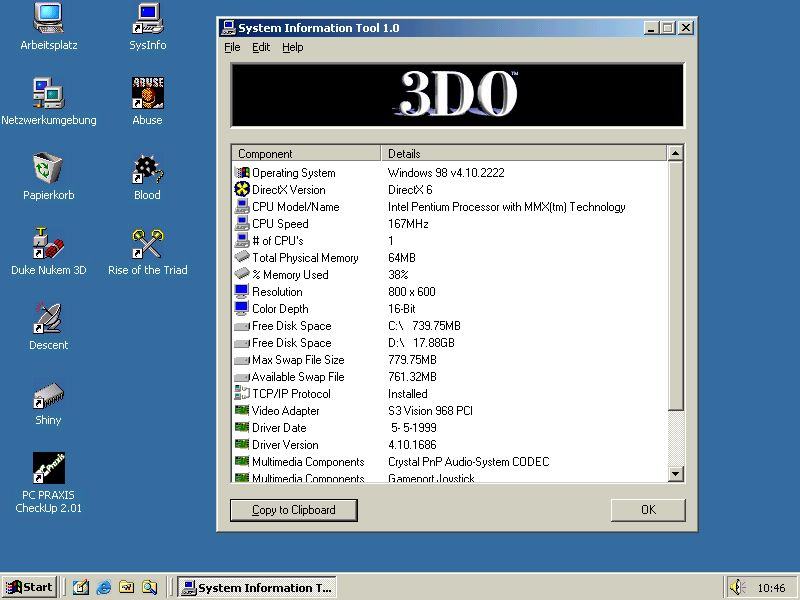Click the Descent desktop shortcut

tap(48, 326)
